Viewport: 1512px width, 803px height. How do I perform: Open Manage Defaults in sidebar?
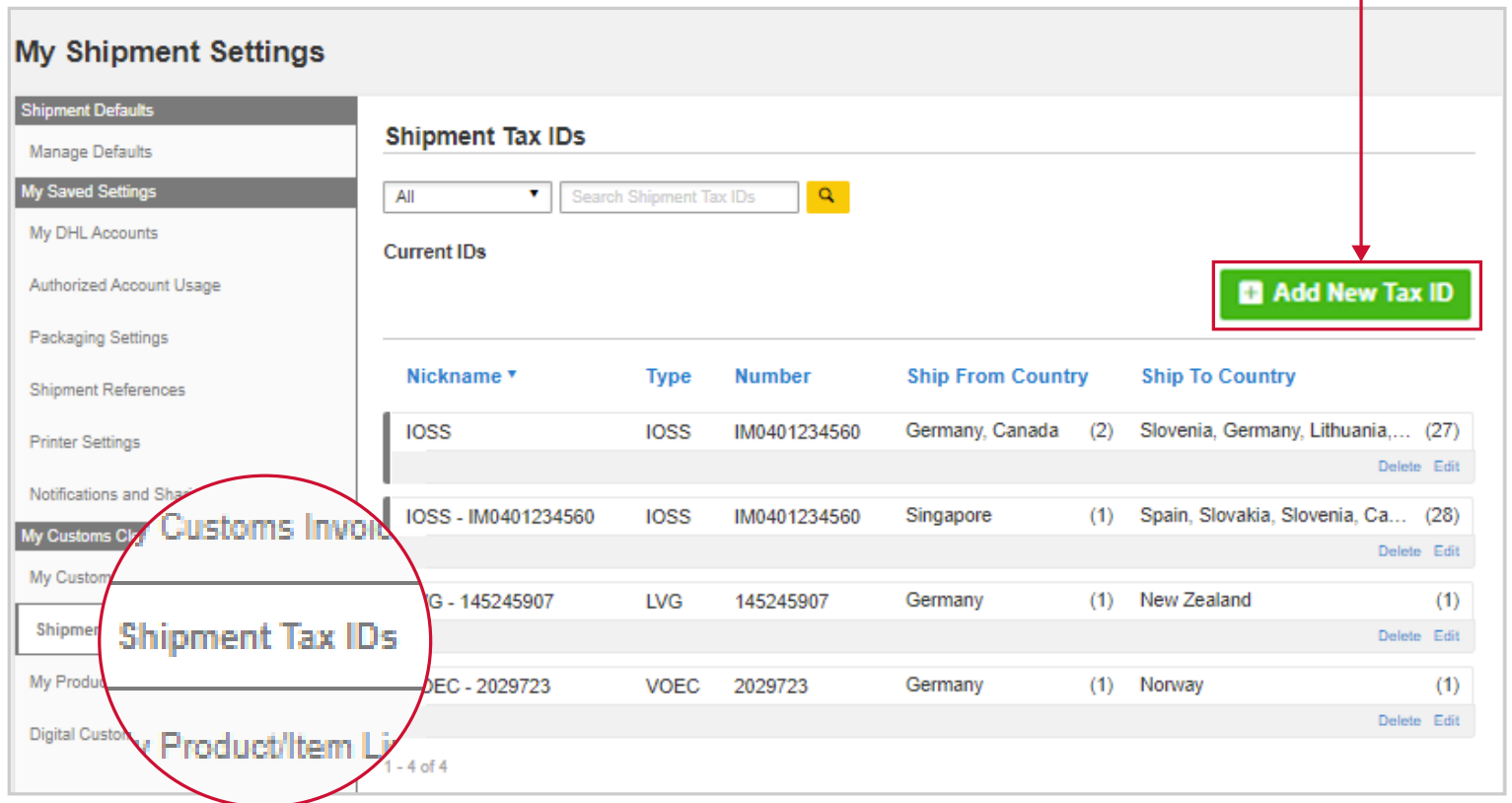(x=91, y=152)
